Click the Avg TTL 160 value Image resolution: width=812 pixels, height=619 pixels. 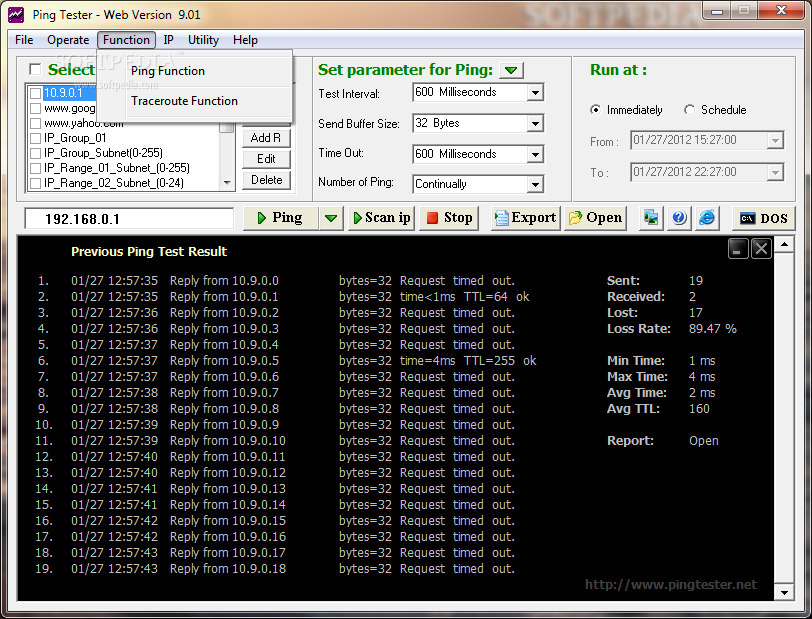[699, 409]
